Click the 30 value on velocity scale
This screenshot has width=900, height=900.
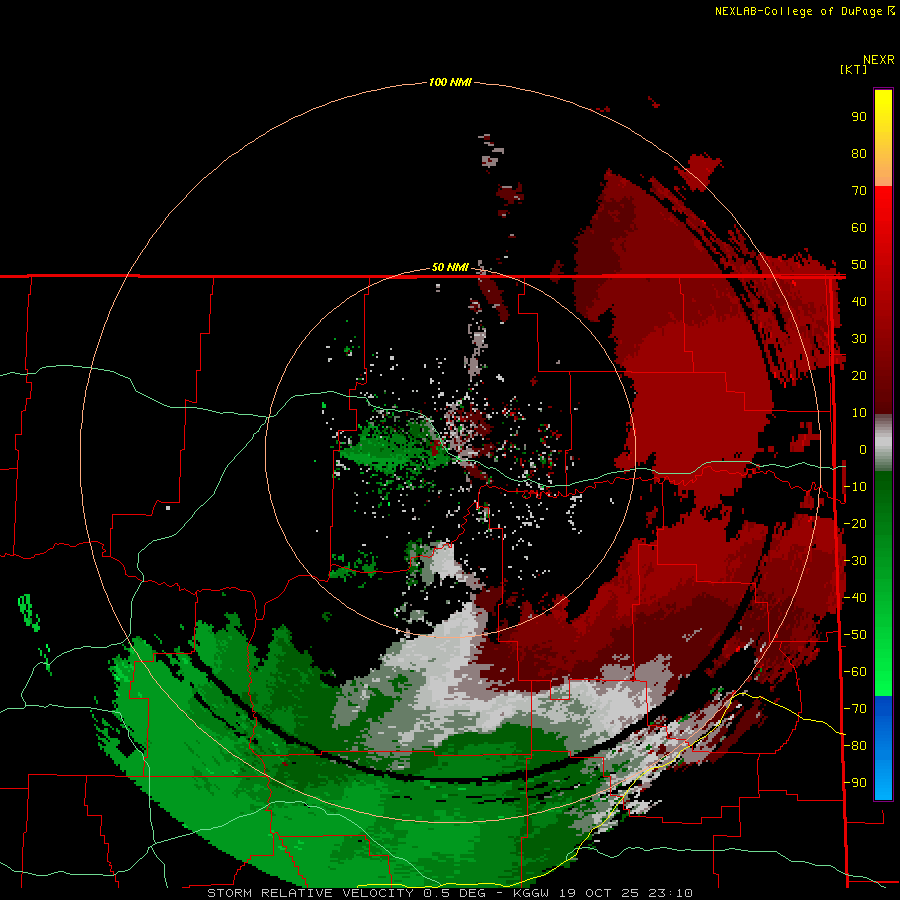click(859, 339)
